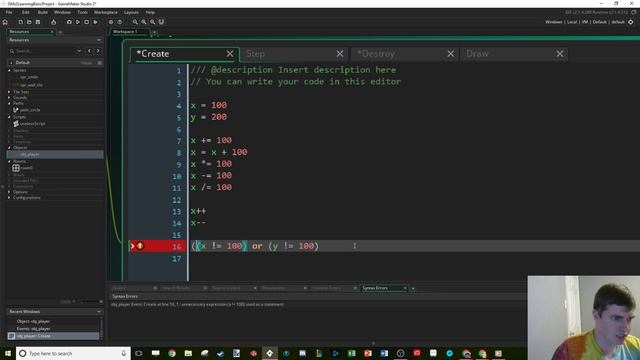640x360 pixels.
Task: Click the breakpoint error icon on line 16
Action: point(140,246)
